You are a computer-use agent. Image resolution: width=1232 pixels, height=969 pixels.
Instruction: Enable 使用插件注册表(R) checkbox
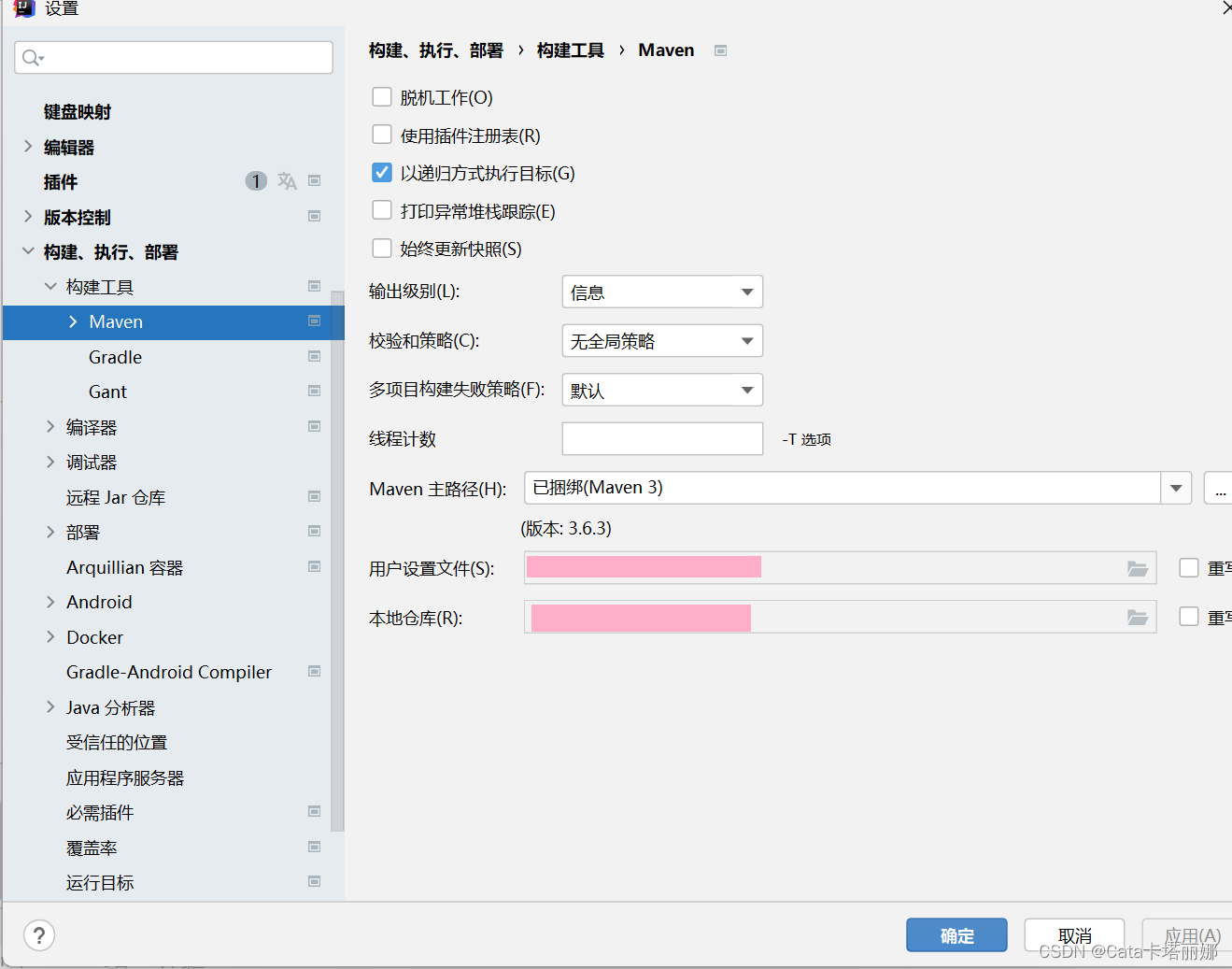(382, 135)
